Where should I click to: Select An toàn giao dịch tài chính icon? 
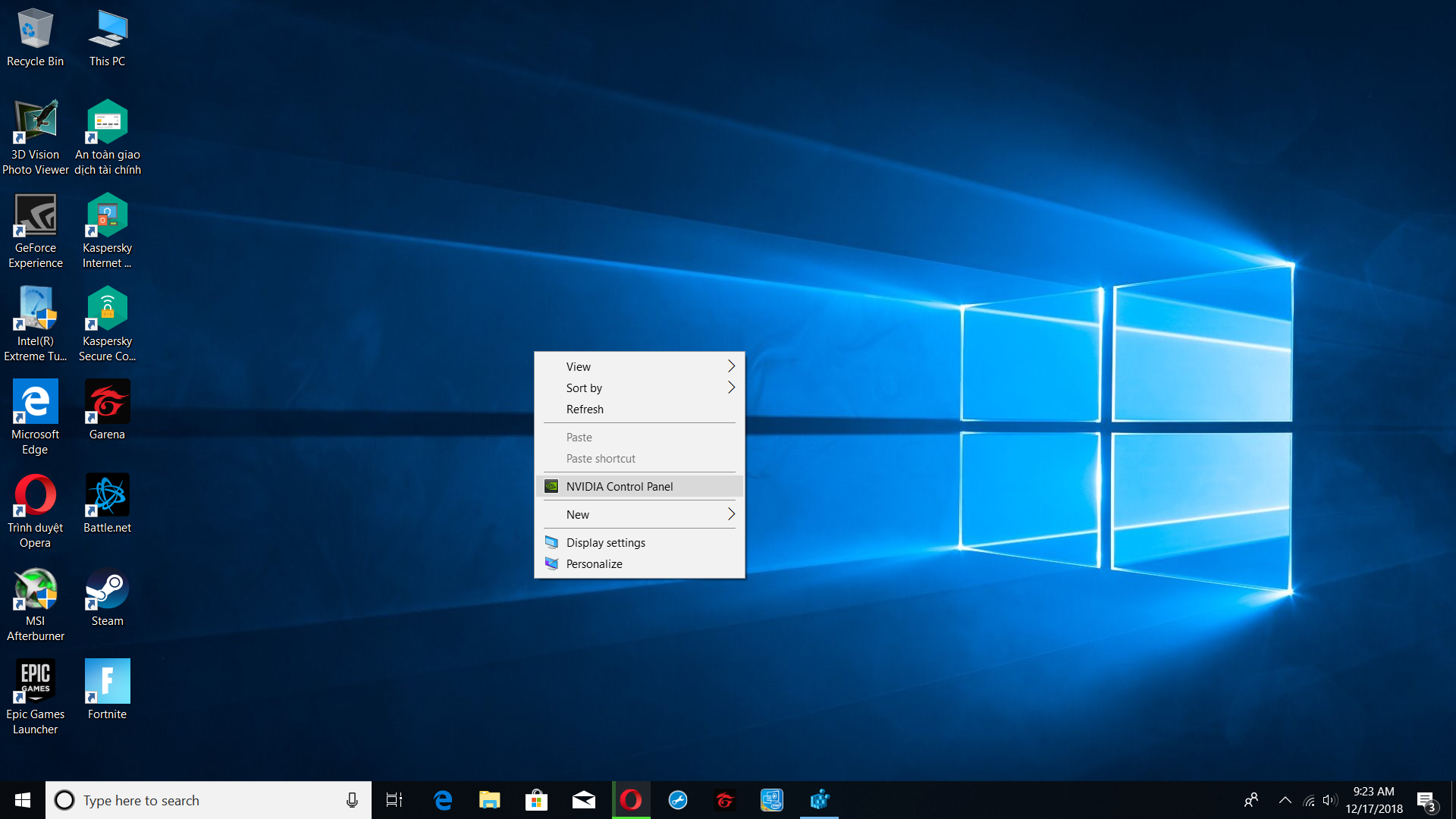(107, 138)
